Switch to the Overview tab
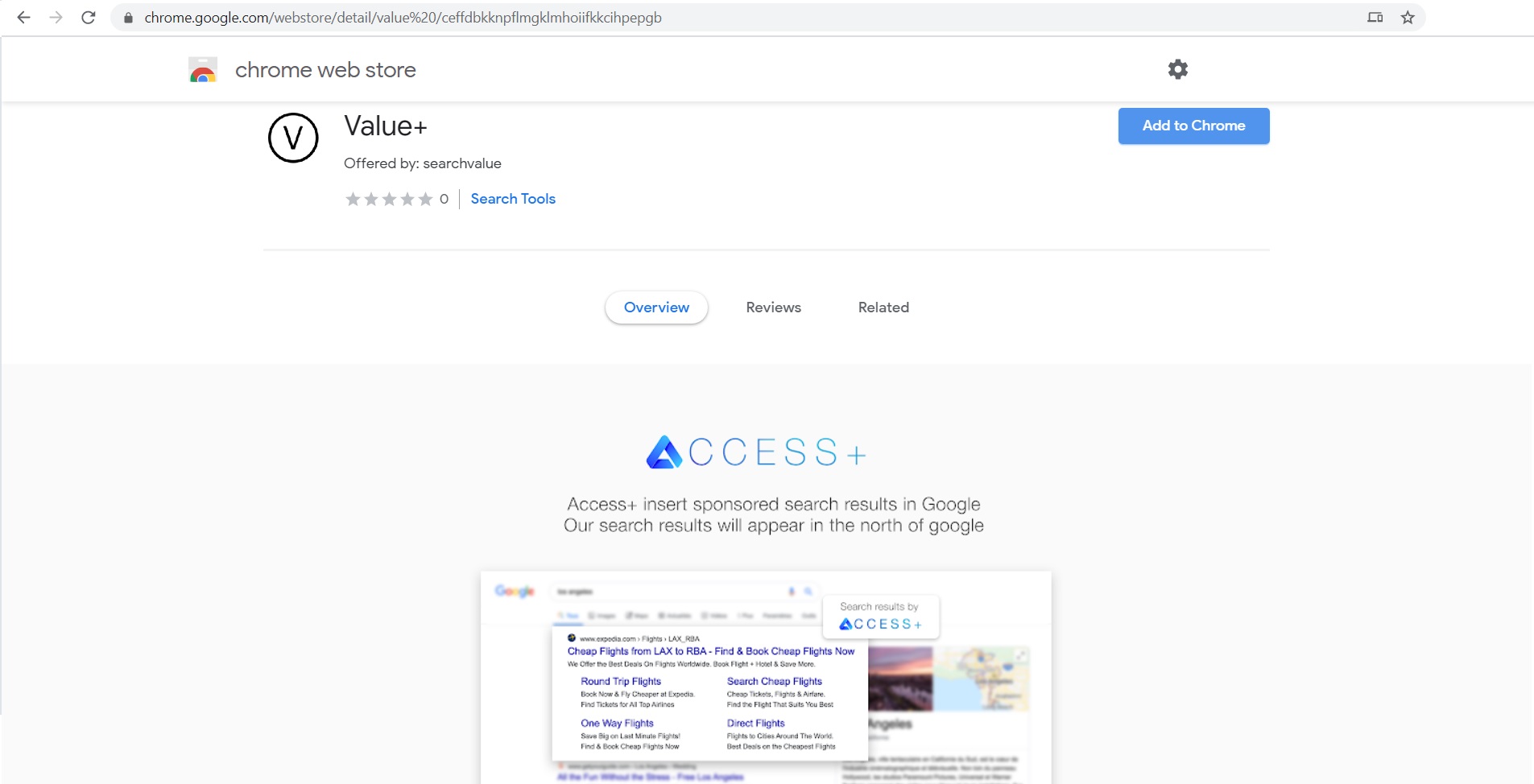This screenshot has height=784, width=1534. (656, 307)
